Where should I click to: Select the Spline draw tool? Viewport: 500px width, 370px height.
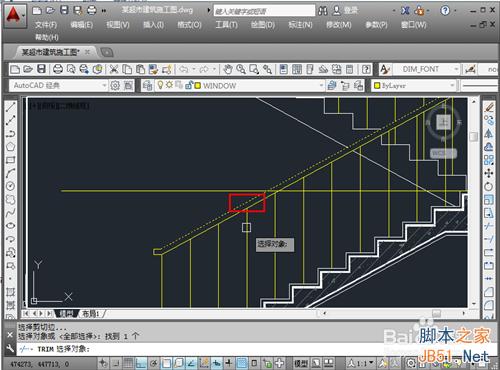pyautogui.click(x=10, y=212)
